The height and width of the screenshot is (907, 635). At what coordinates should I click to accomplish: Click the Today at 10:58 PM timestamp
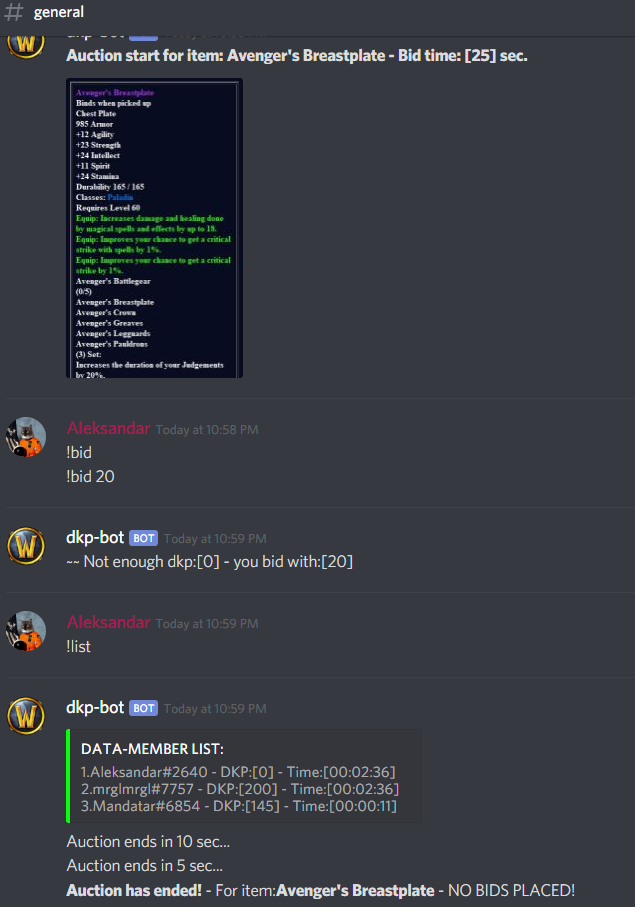point(207,430)
